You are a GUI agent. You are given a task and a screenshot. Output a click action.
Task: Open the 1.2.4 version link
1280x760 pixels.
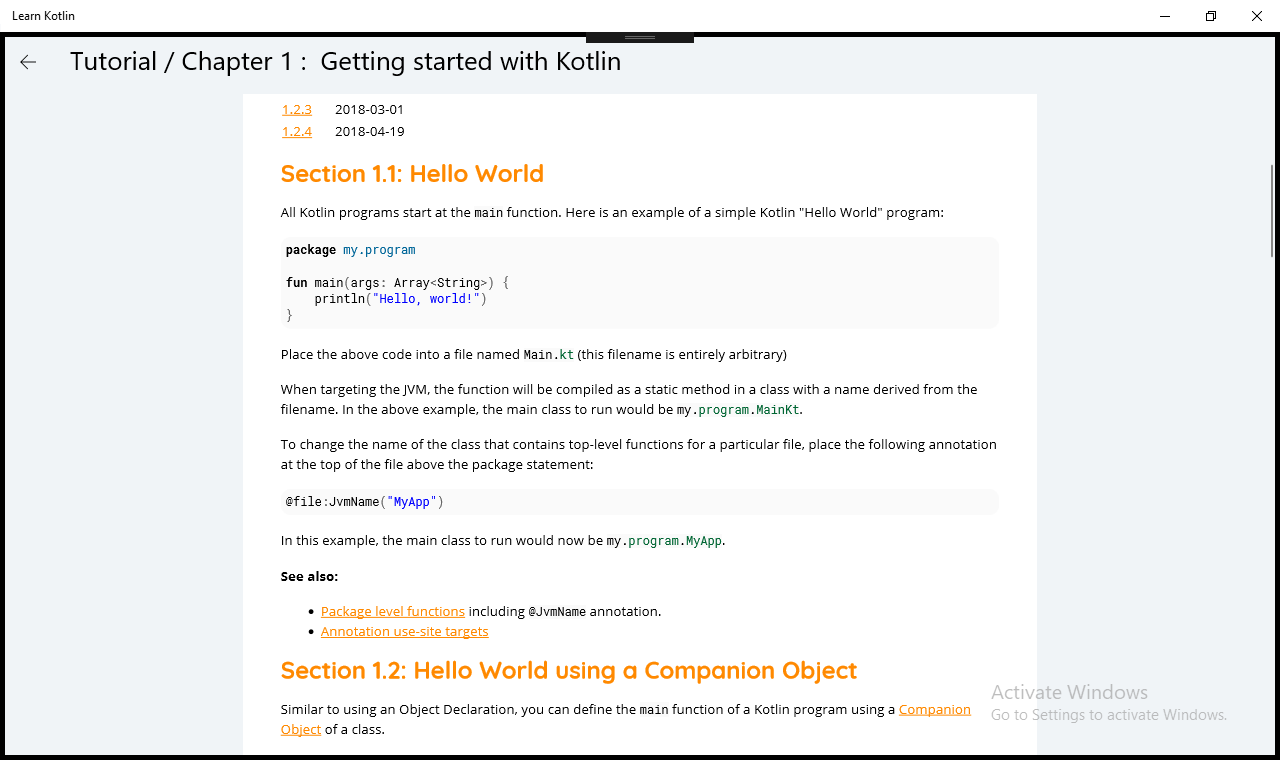click(296, 132)
